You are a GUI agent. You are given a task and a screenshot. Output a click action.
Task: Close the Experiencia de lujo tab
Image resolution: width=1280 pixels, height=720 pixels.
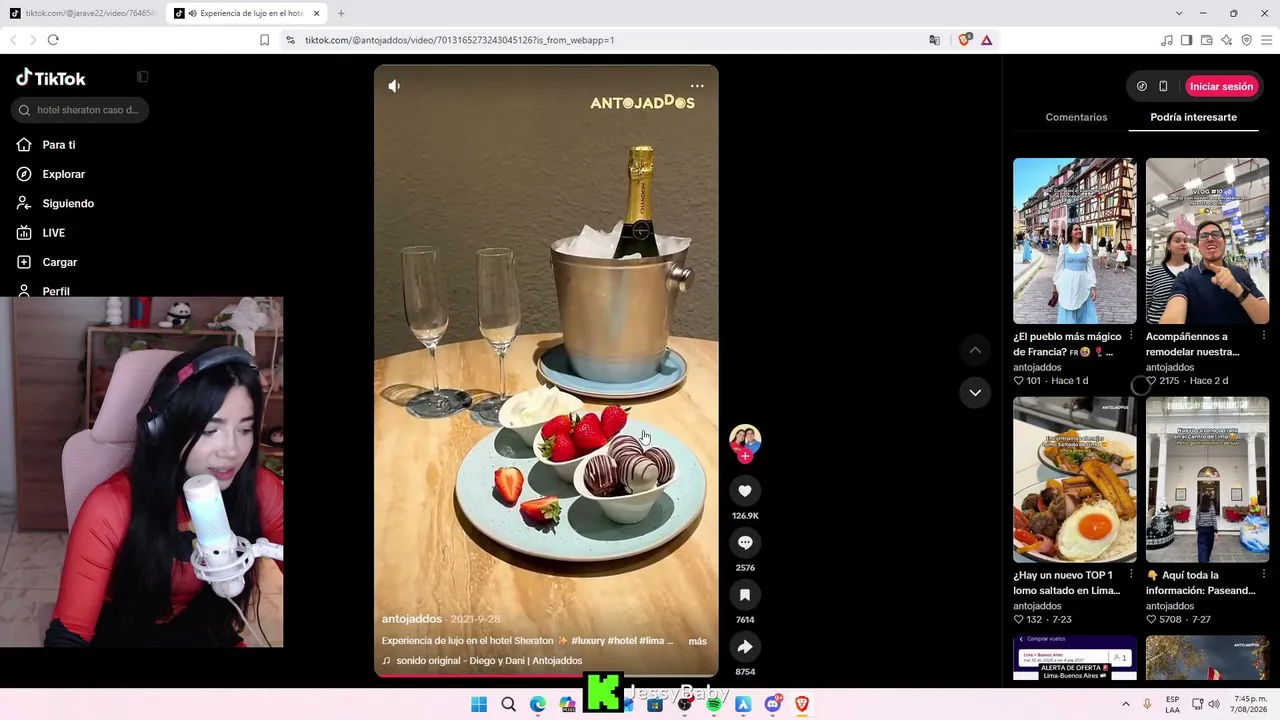(317, 13)
